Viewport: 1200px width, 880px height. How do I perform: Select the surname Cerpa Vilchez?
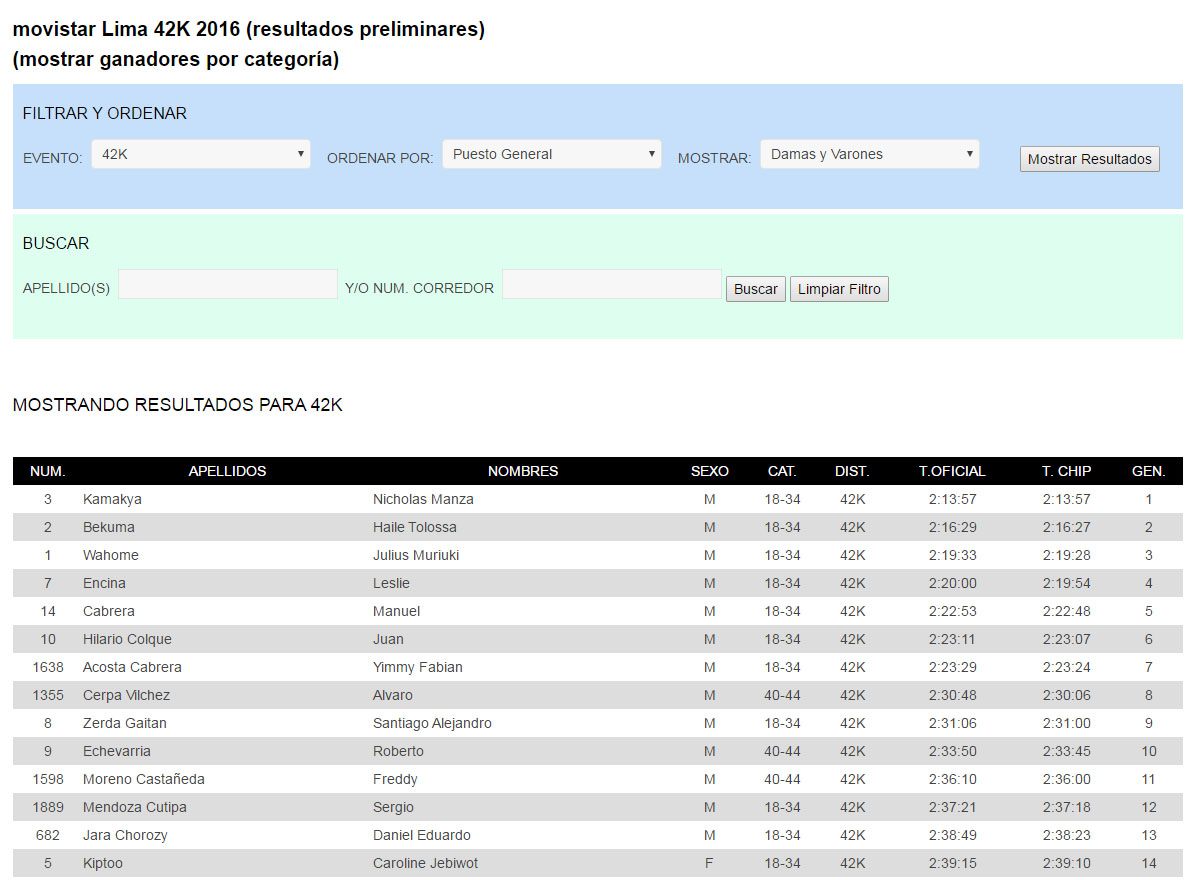[x=126, y=695]
